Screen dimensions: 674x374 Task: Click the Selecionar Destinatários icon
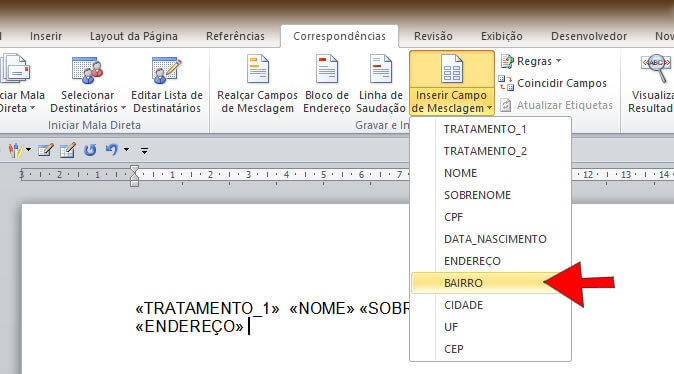click(87, 71)
